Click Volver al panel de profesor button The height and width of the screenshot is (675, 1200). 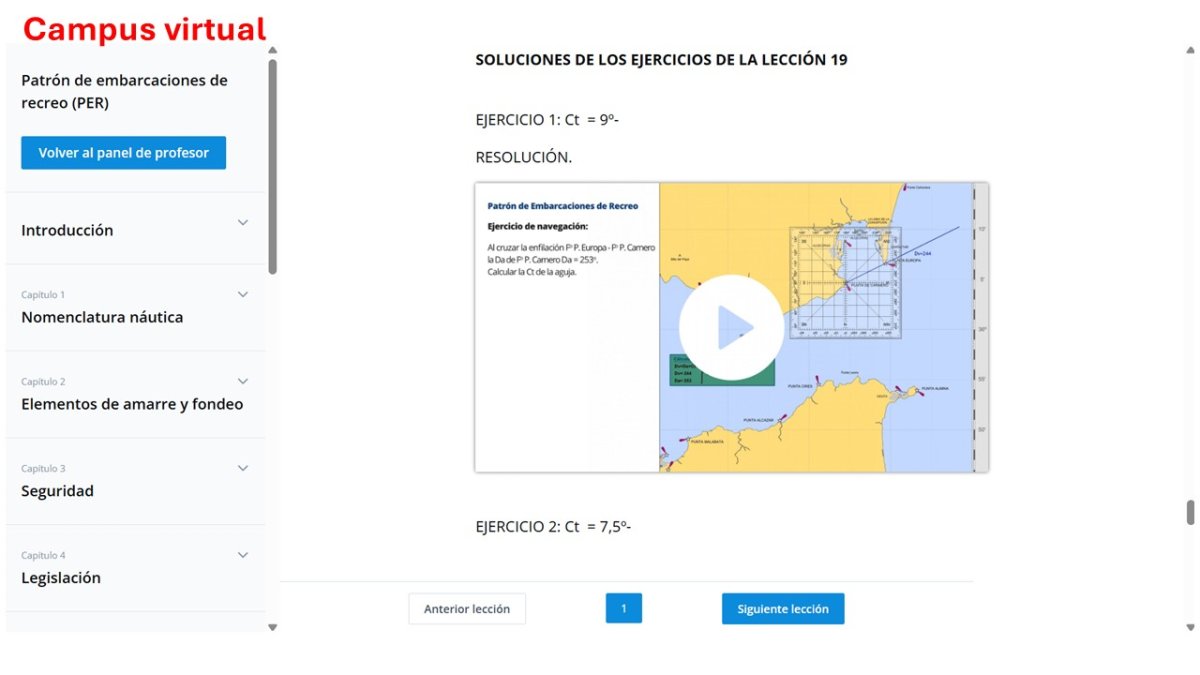tap(124, 153)
